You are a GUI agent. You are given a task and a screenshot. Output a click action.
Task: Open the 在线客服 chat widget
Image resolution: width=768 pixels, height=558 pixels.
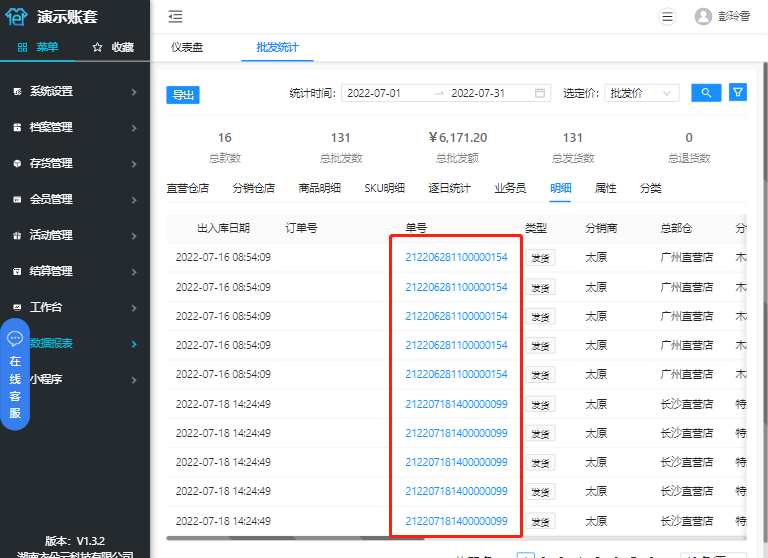[x=15, y=374]
